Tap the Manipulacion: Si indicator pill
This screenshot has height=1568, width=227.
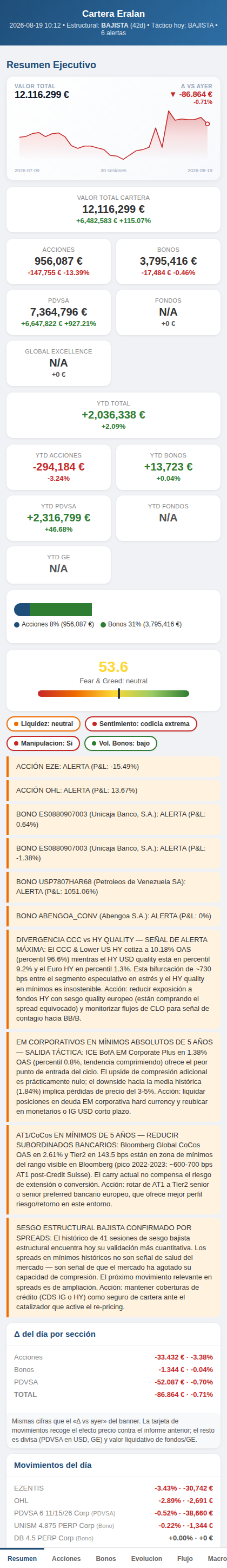(43, 743)
